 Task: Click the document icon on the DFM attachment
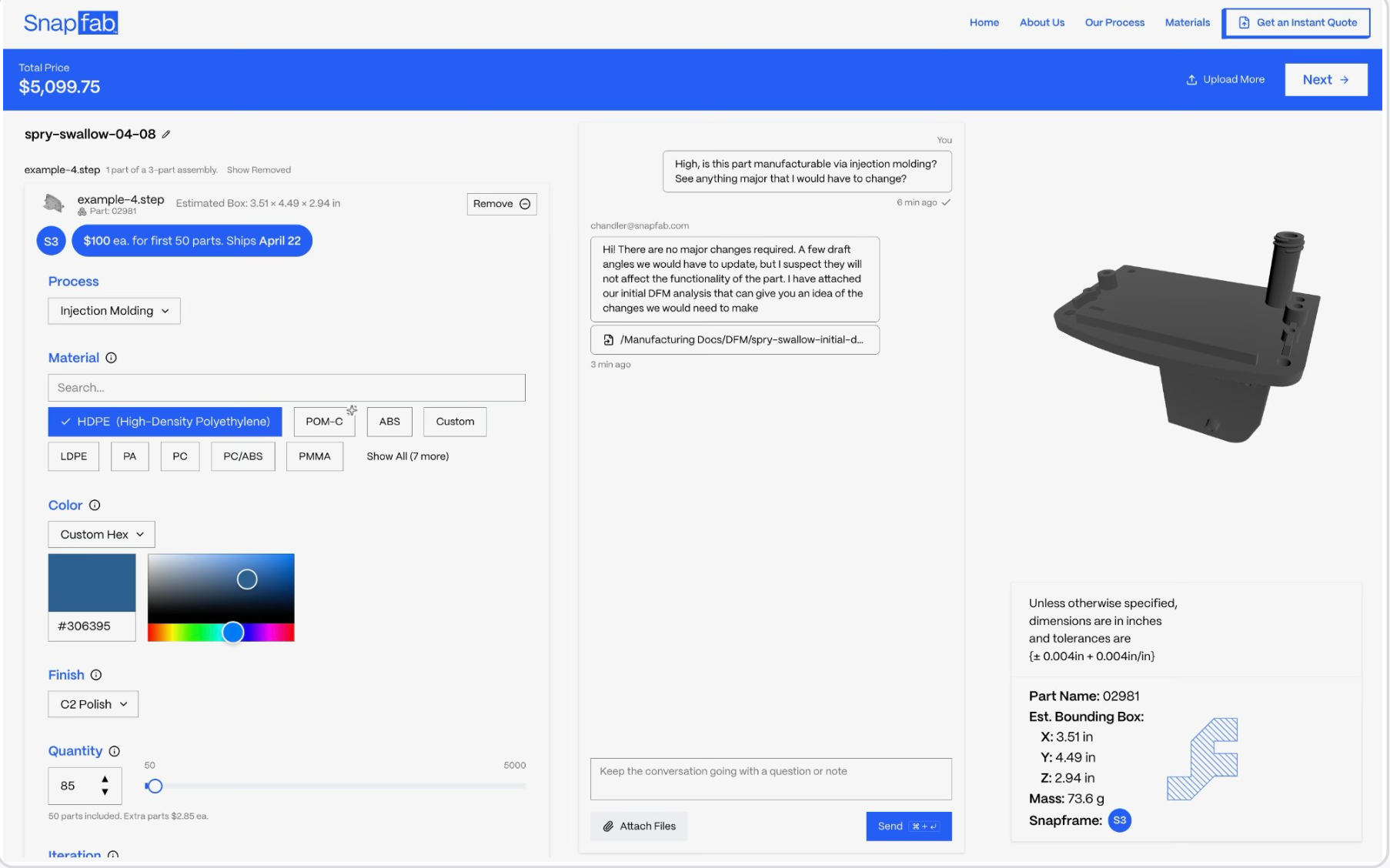point(609,339)
